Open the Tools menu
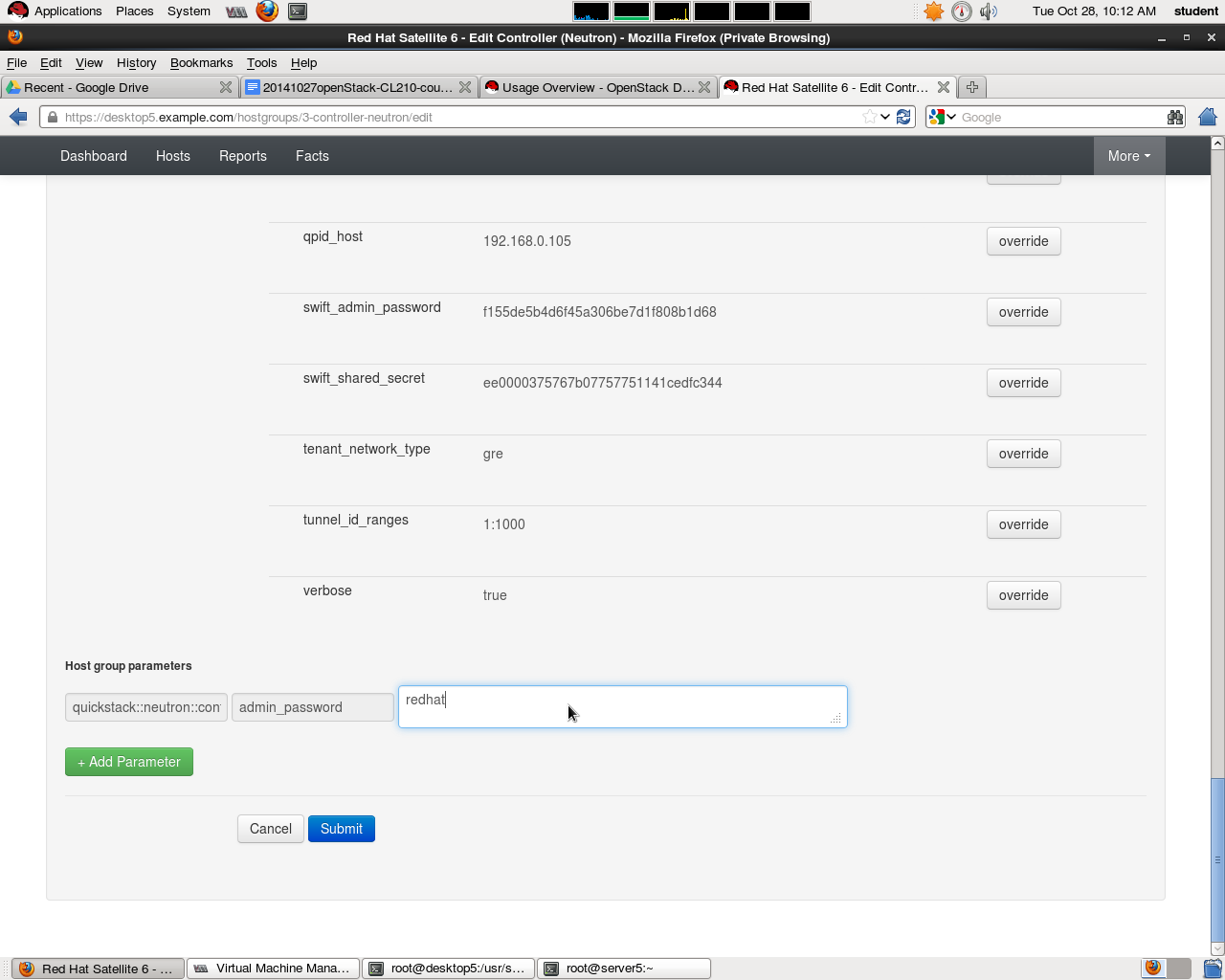 (261, 62)
